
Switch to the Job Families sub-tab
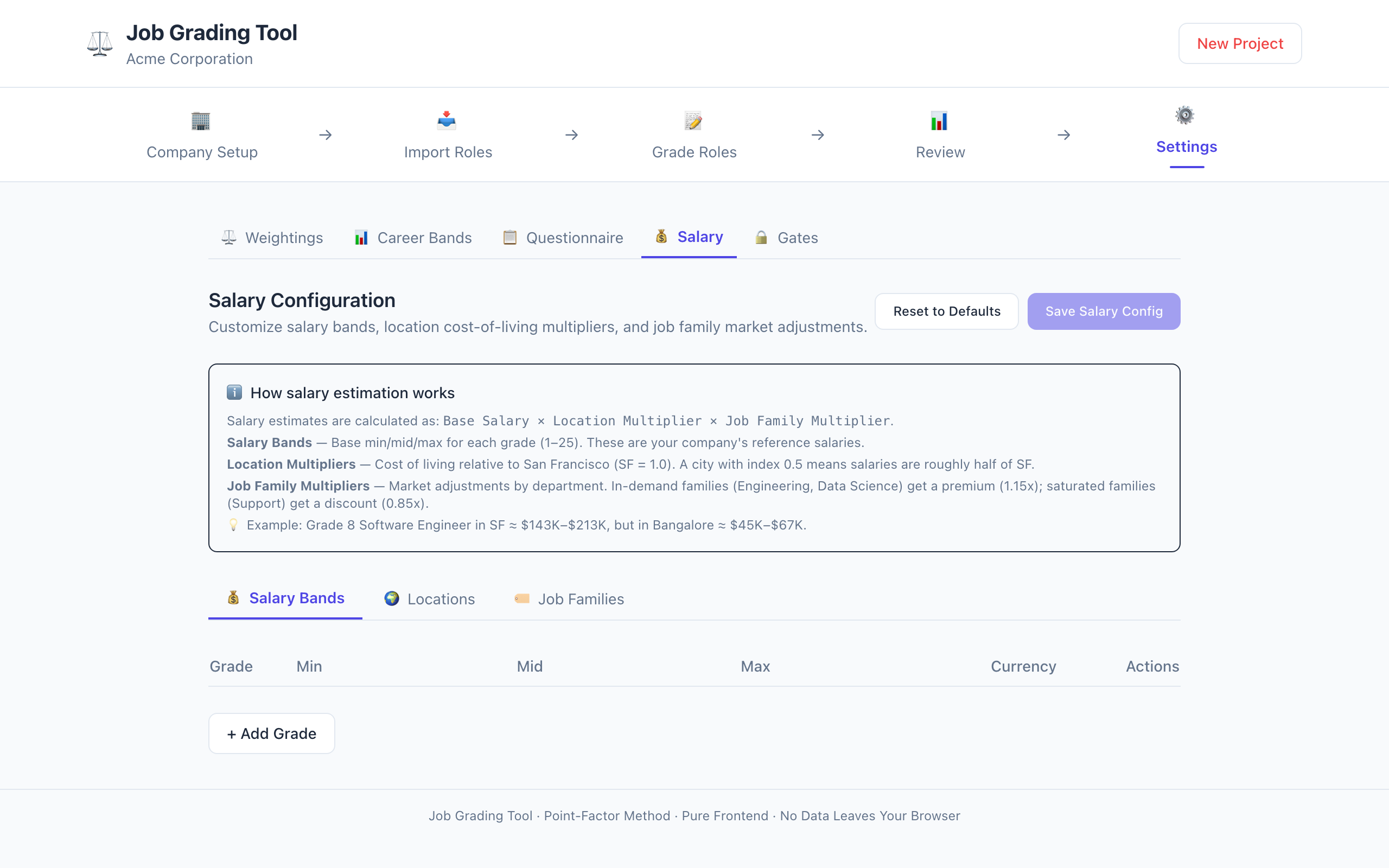pyautogui.click(x=569, y=599)
